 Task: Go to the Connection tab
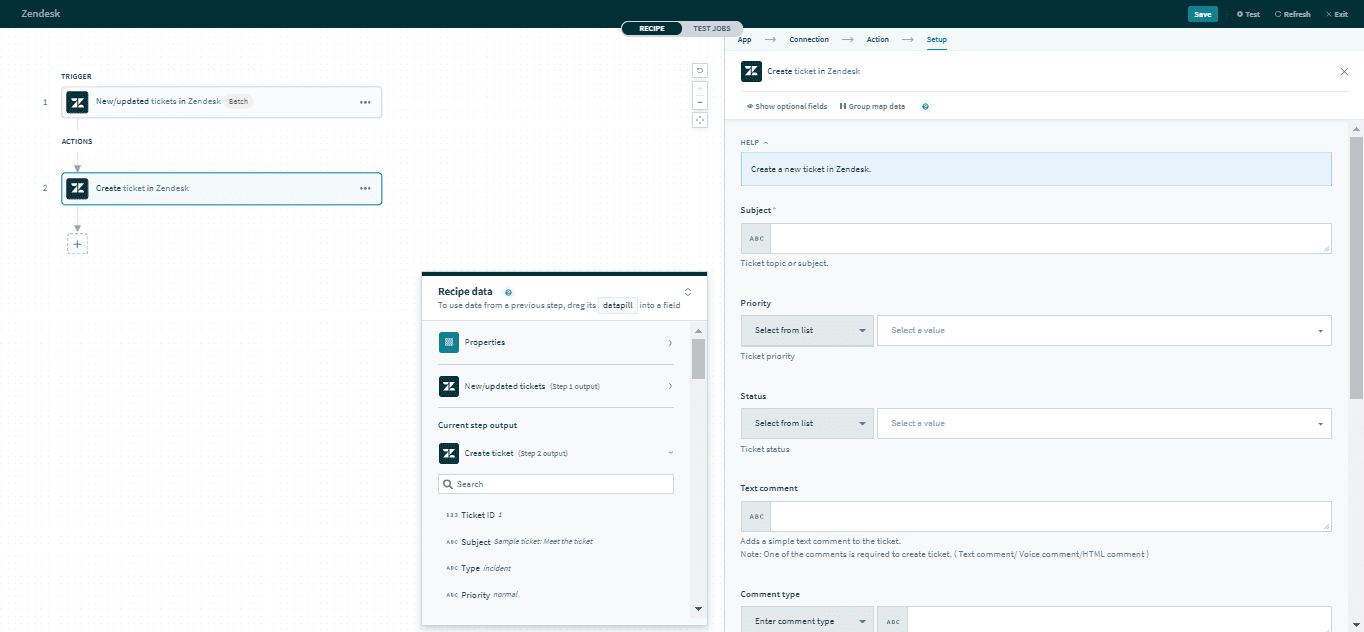click(809, 40)
